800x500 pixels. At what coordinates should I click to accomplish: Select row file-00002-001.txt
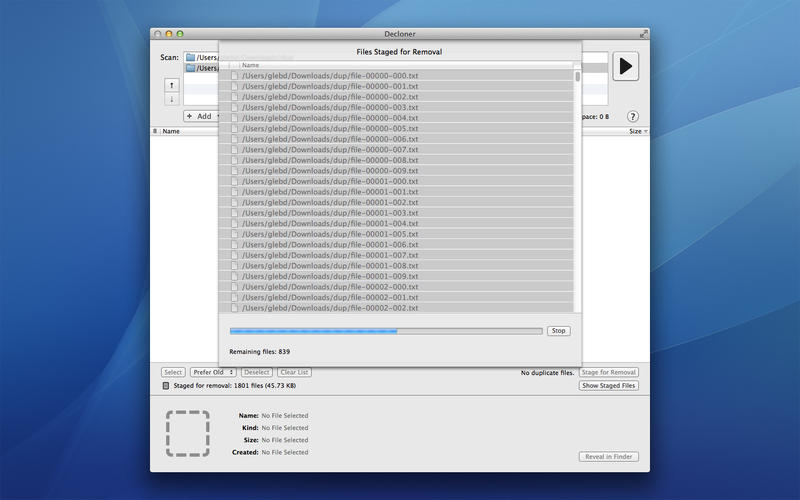click(396, 297)
